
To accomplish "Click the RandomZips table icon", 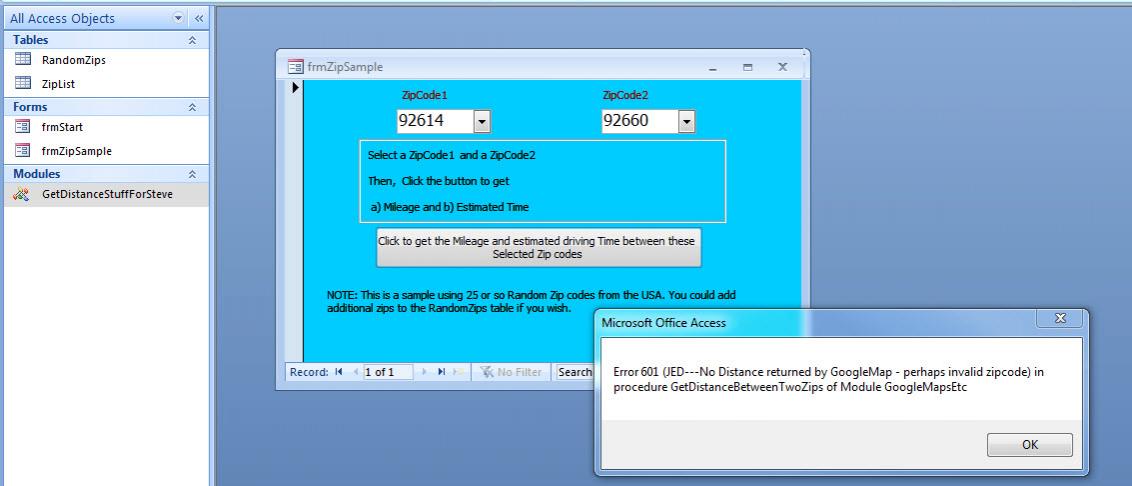I will 23,60.
